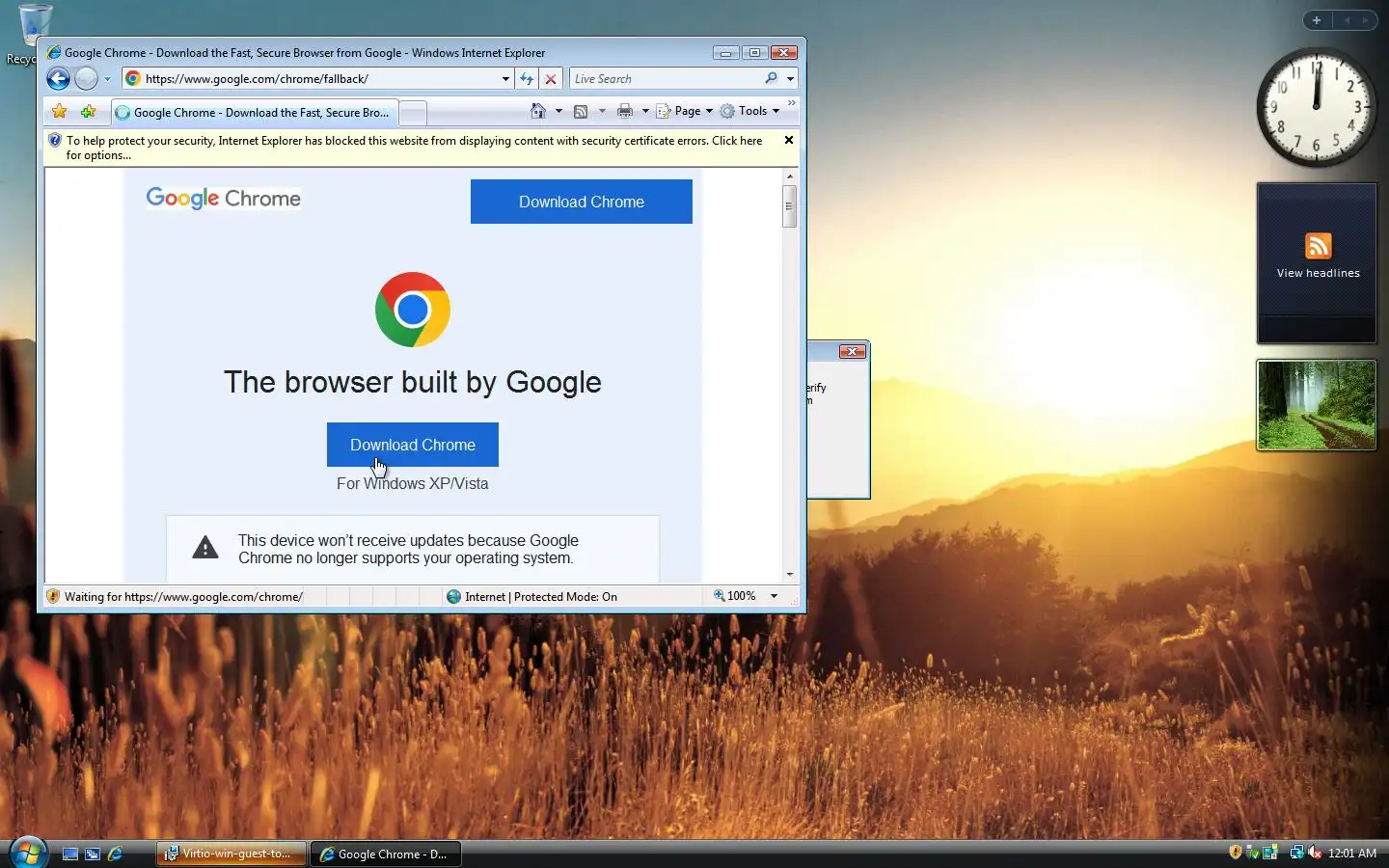Image resolution: width=1389 pixels, height=868 pixels.
Task: Click the page scroll up arrow
Action: coord(790,176)
